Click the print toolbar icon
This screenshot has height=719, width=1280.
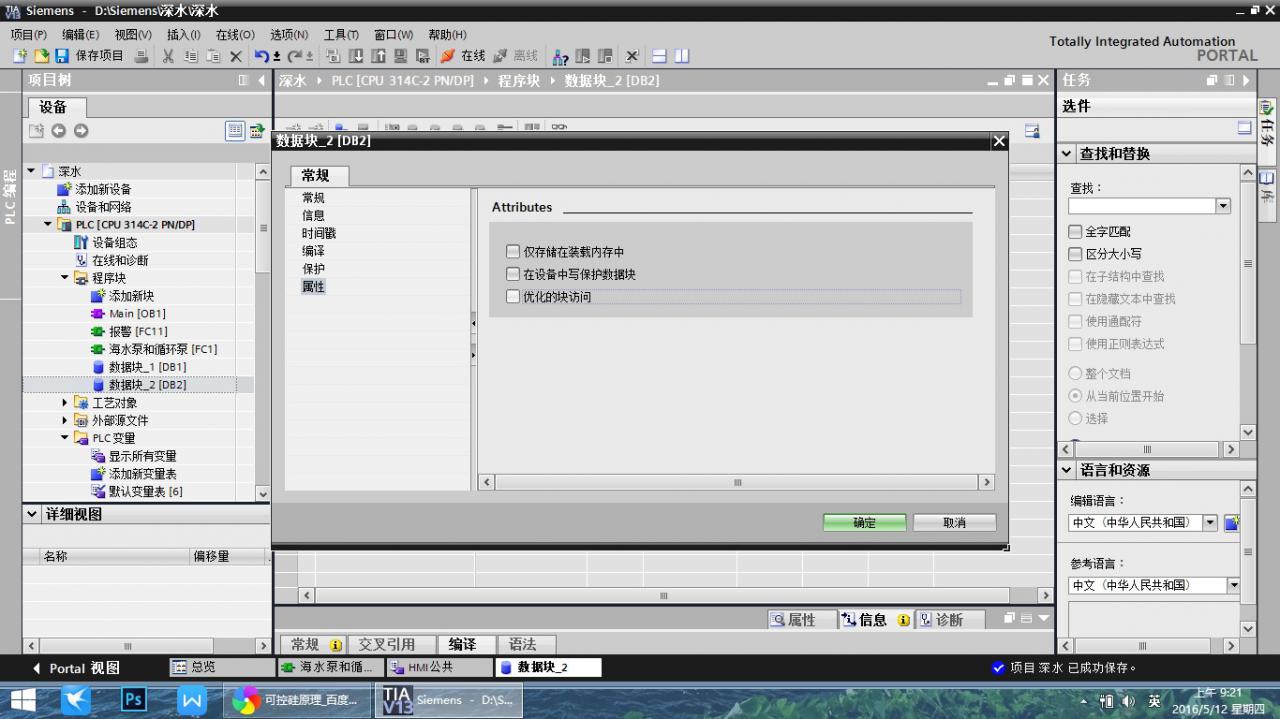[141, 56]
